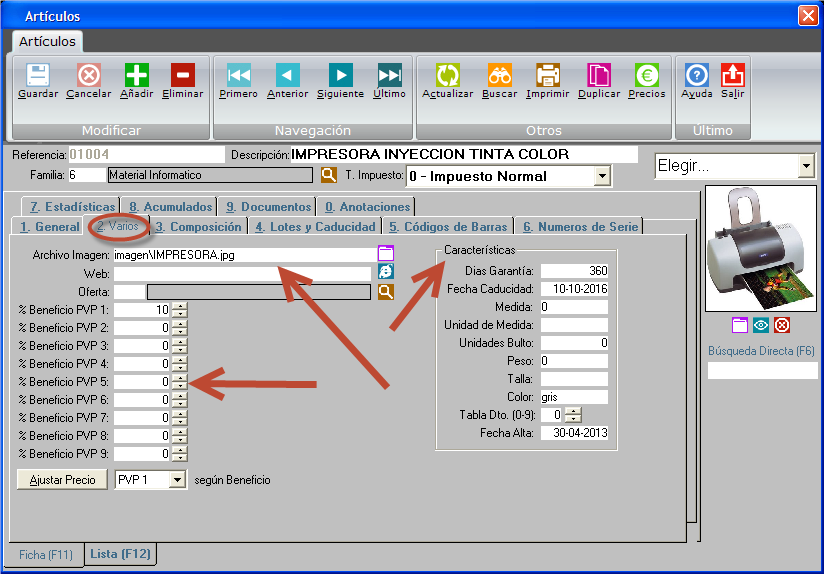Go to Siguiente record
This screenshot has height=574, width=824.
coord(341,76)
